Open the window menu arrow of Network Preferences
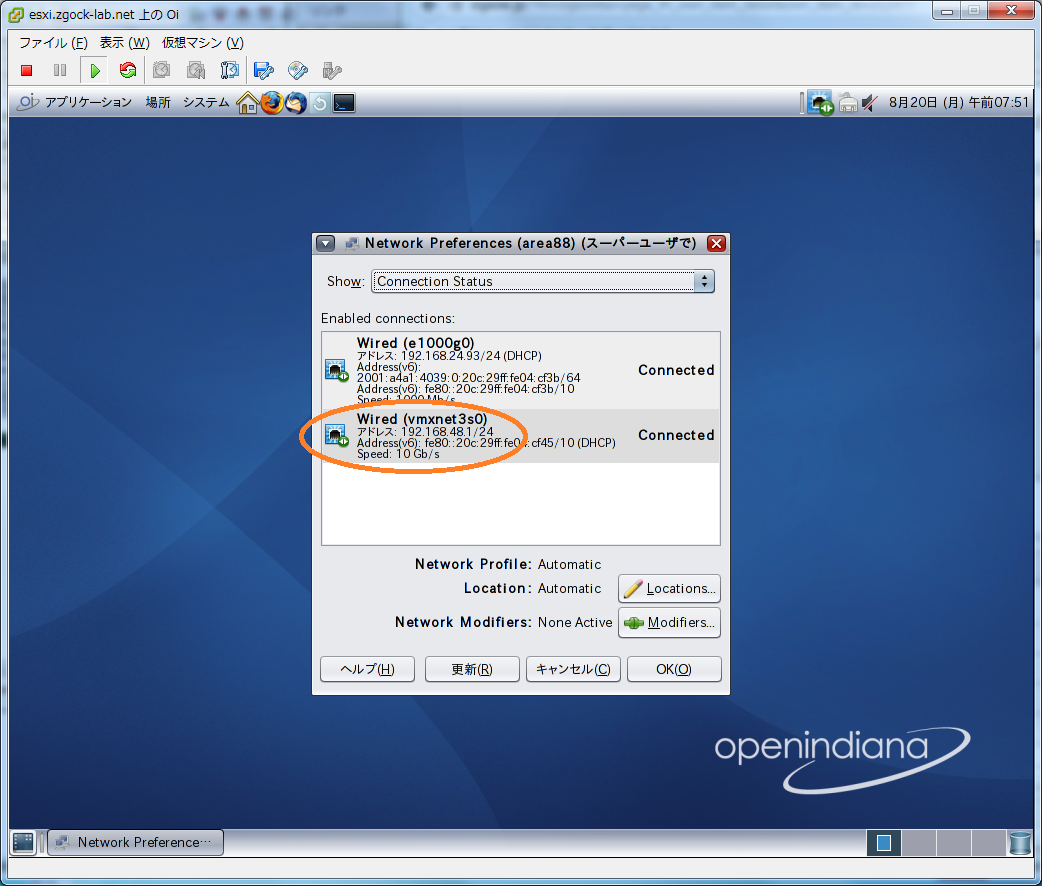The image size is (1042, 886). 326,243
